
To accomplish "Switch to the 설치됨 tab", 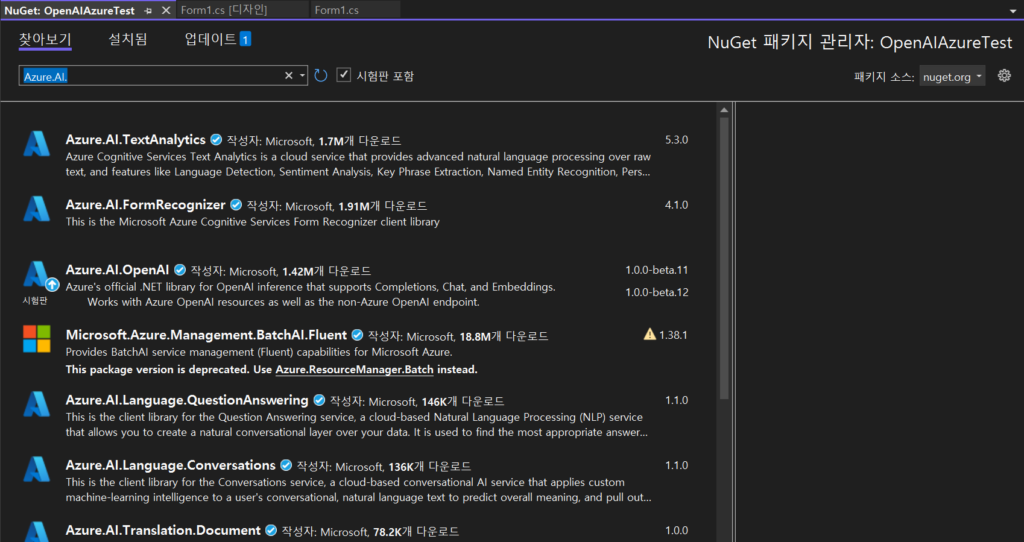I will point(127,40).
